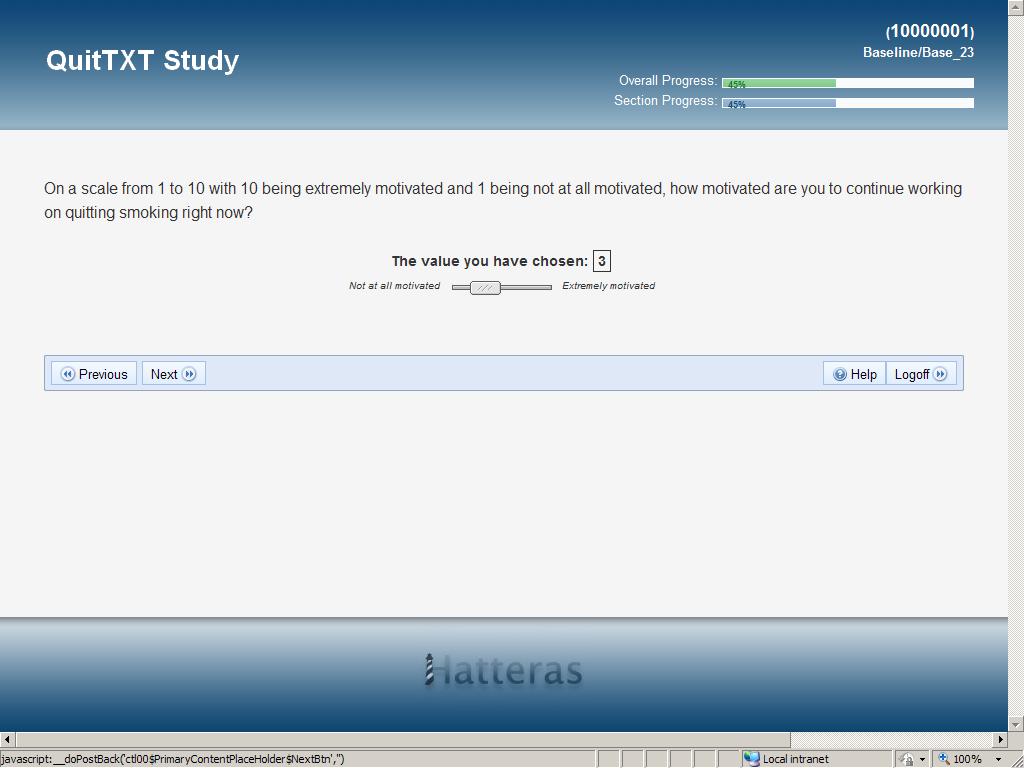The image size is (1024, 768).
Task: Click the Next button
Action: tap(174, 374)
